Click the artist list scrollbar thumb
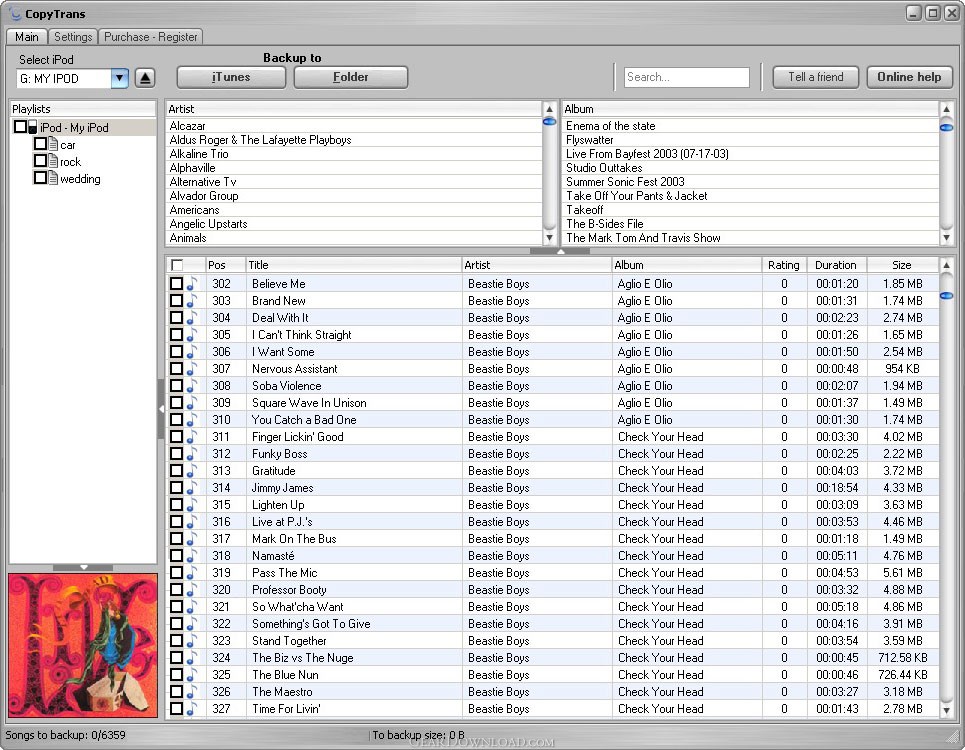 (550, 122)
